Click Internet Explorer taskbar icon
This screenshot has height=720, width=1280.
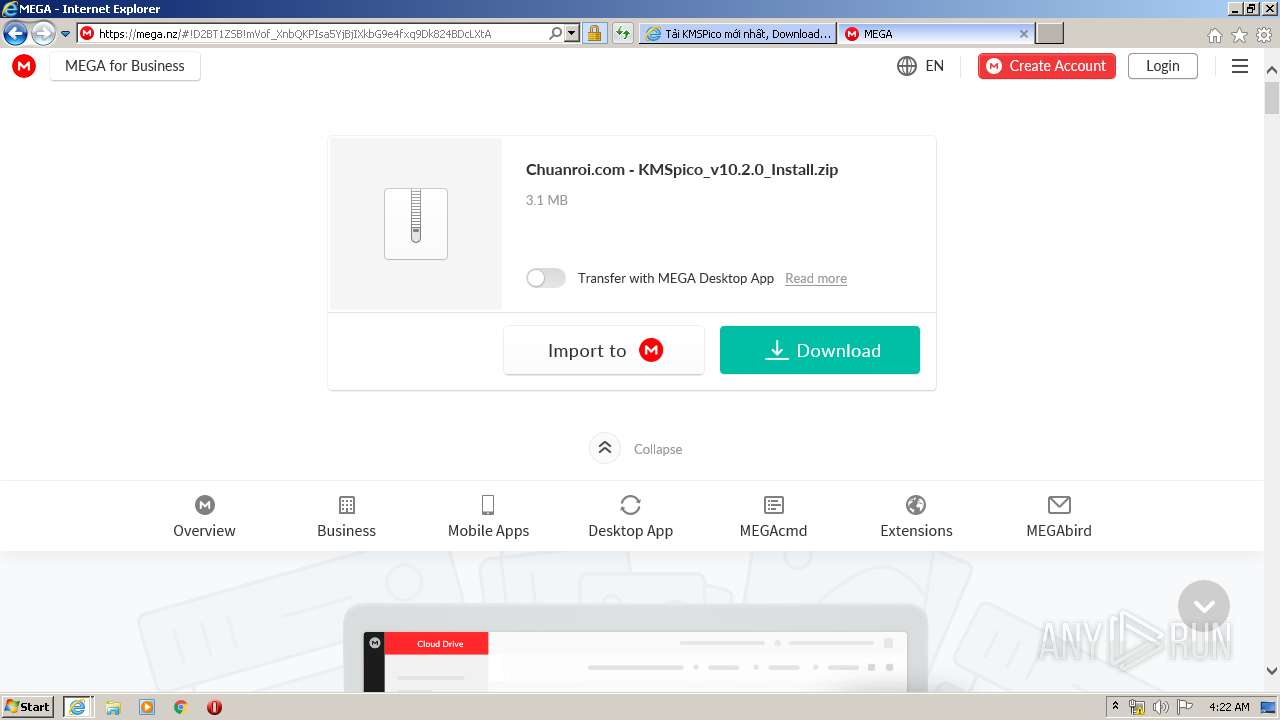pos(78,706)
